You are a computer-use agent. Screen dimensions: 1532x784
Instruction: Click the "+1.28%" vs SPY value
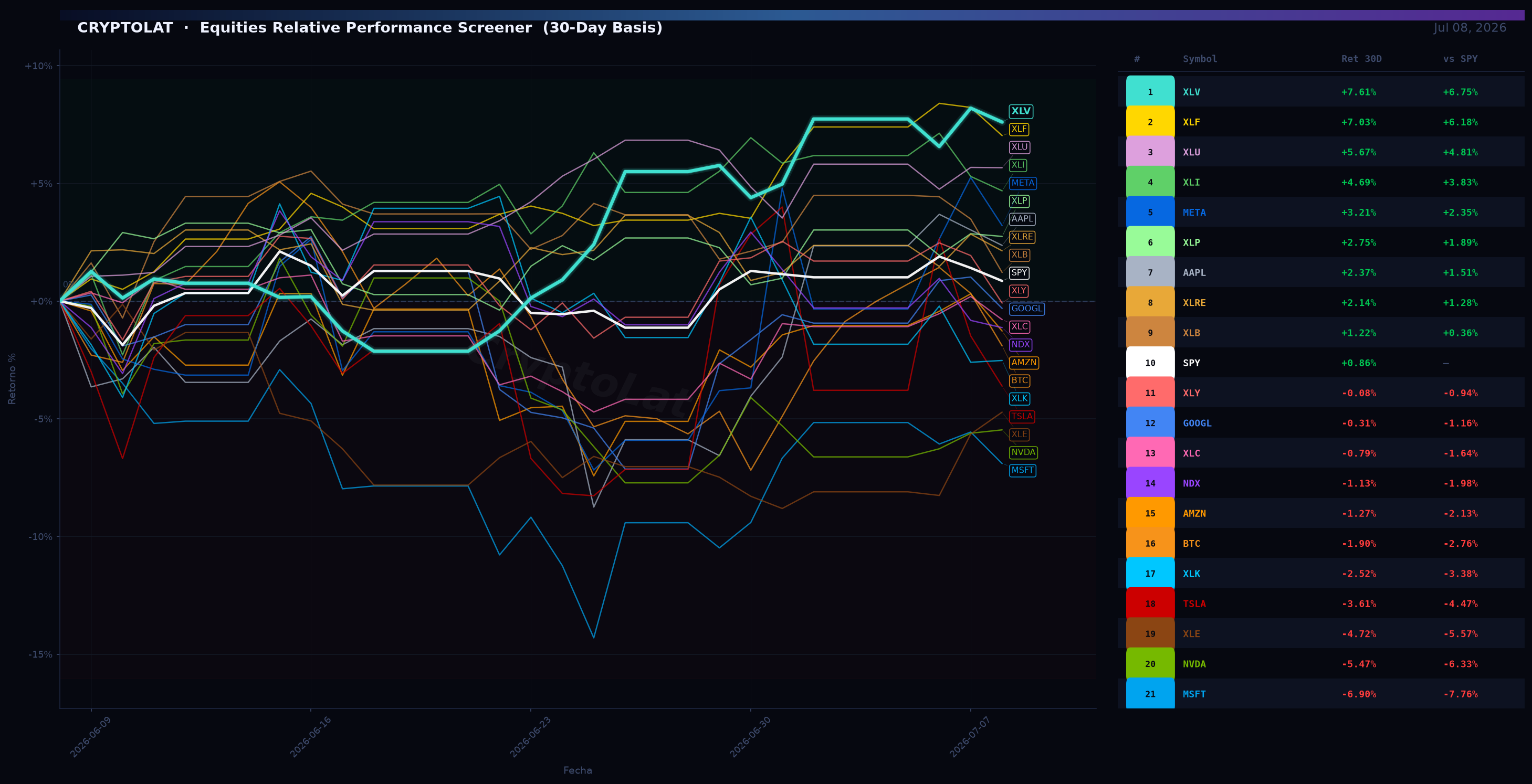[1460, 303]
